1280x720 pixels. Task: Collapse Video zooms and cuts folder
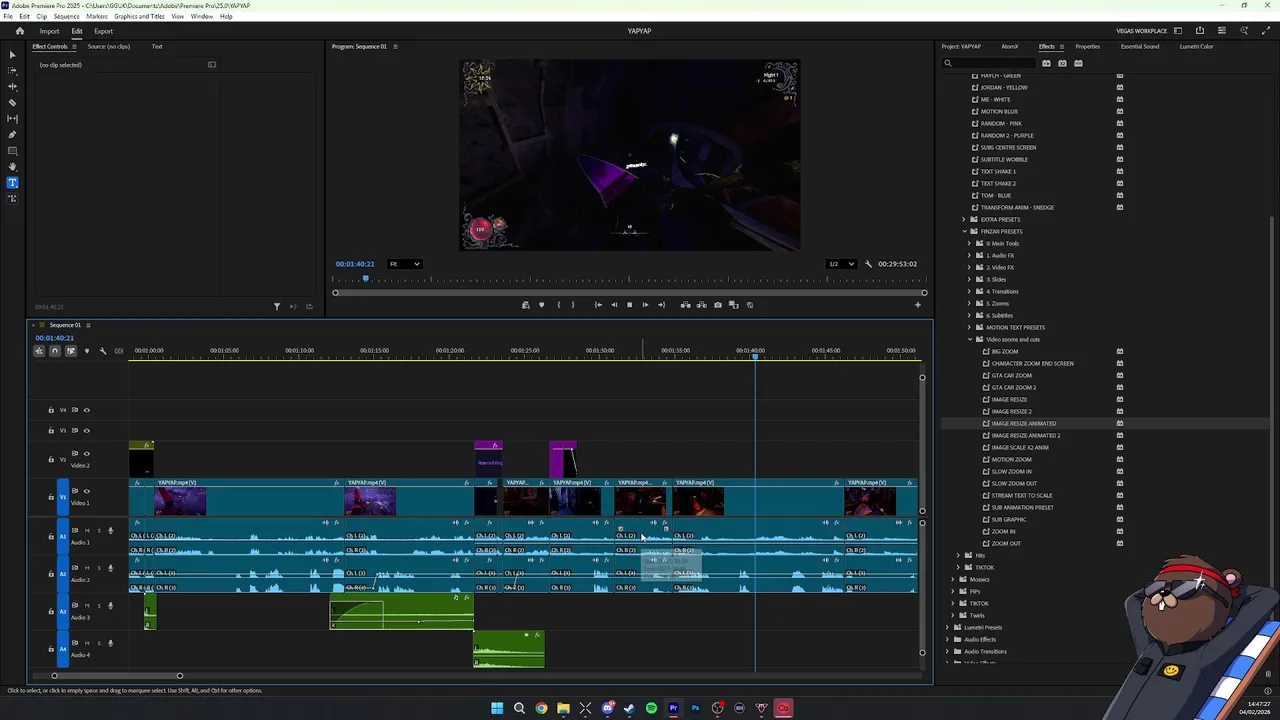971,339
